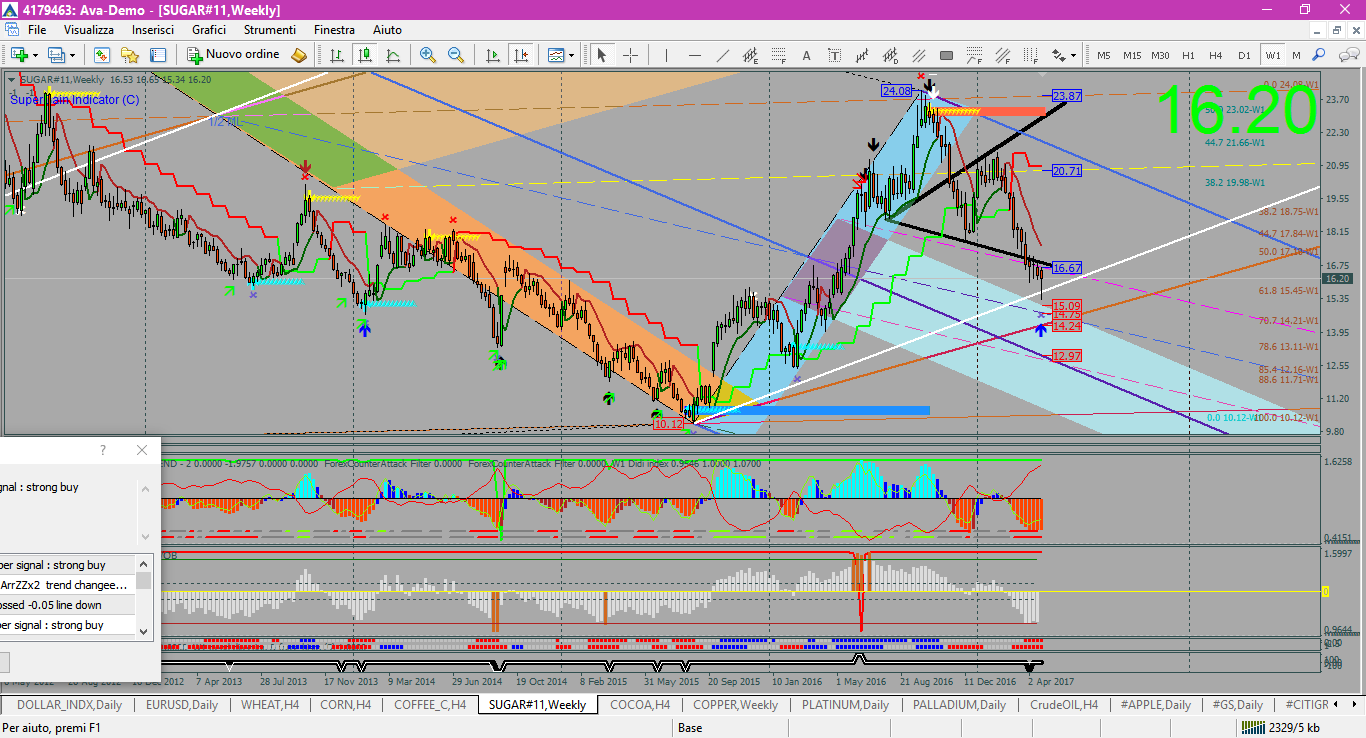Select the rectangle shape tool

point(947,55)
